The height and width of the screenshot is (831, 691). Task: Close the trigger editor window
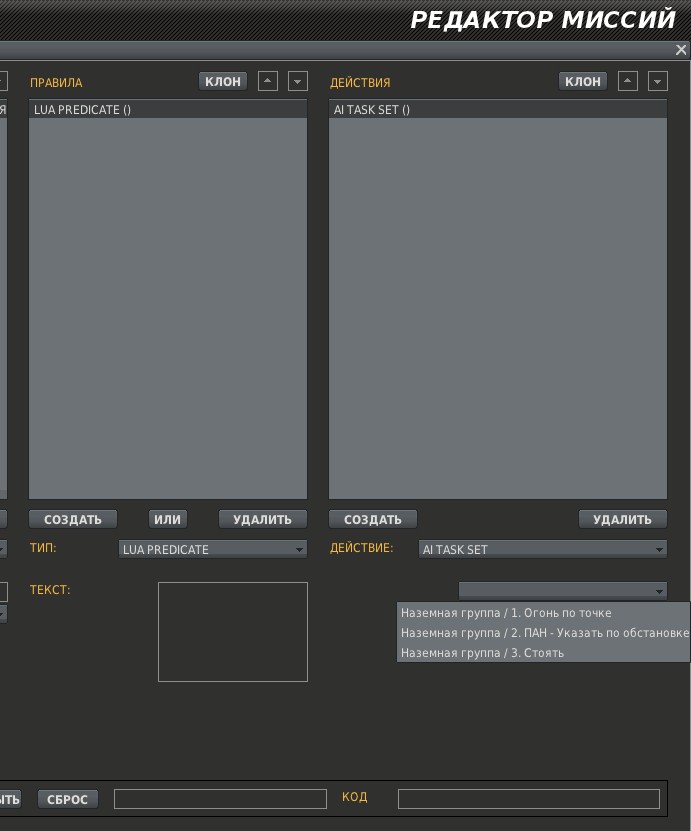pos(681,50)
